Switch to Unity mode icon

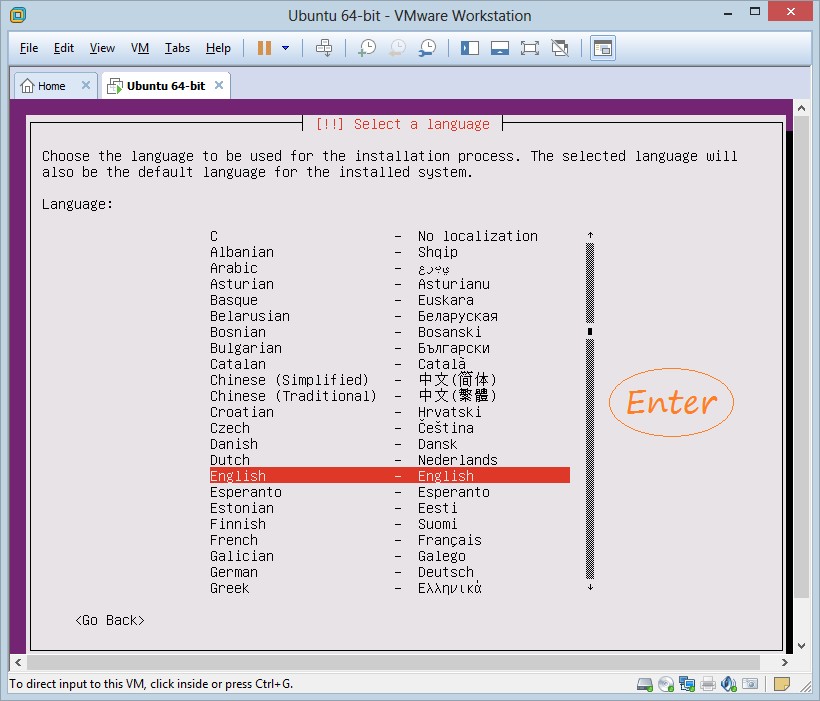tap(560, 48)
